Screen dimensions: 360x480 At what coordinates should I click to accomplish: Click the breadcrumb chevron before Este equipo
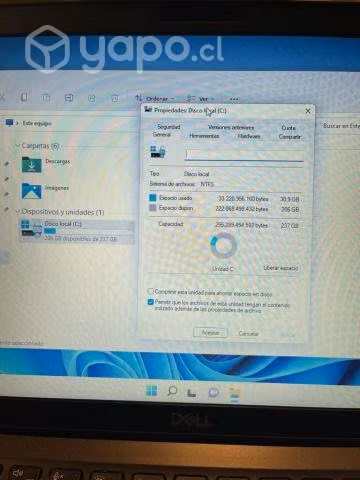17,123
